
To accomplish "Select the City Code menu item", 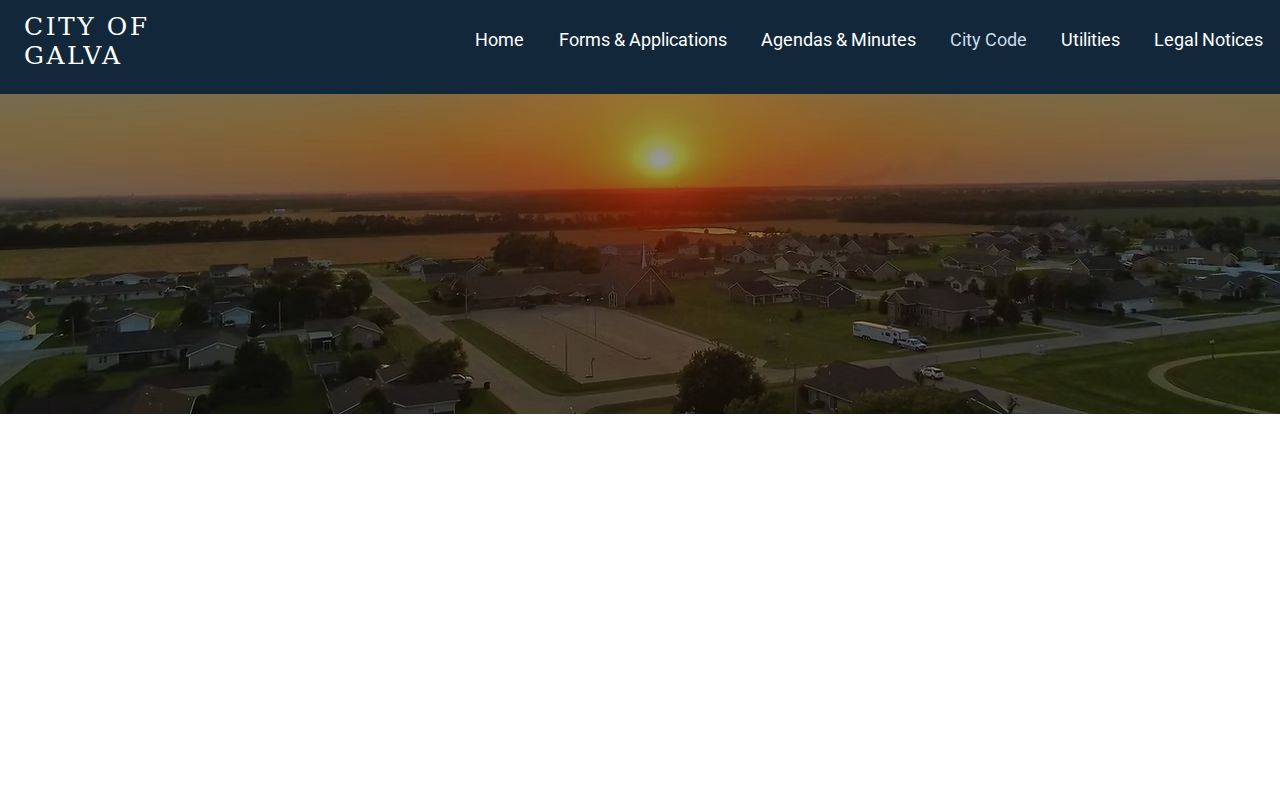I will (988, 40).
